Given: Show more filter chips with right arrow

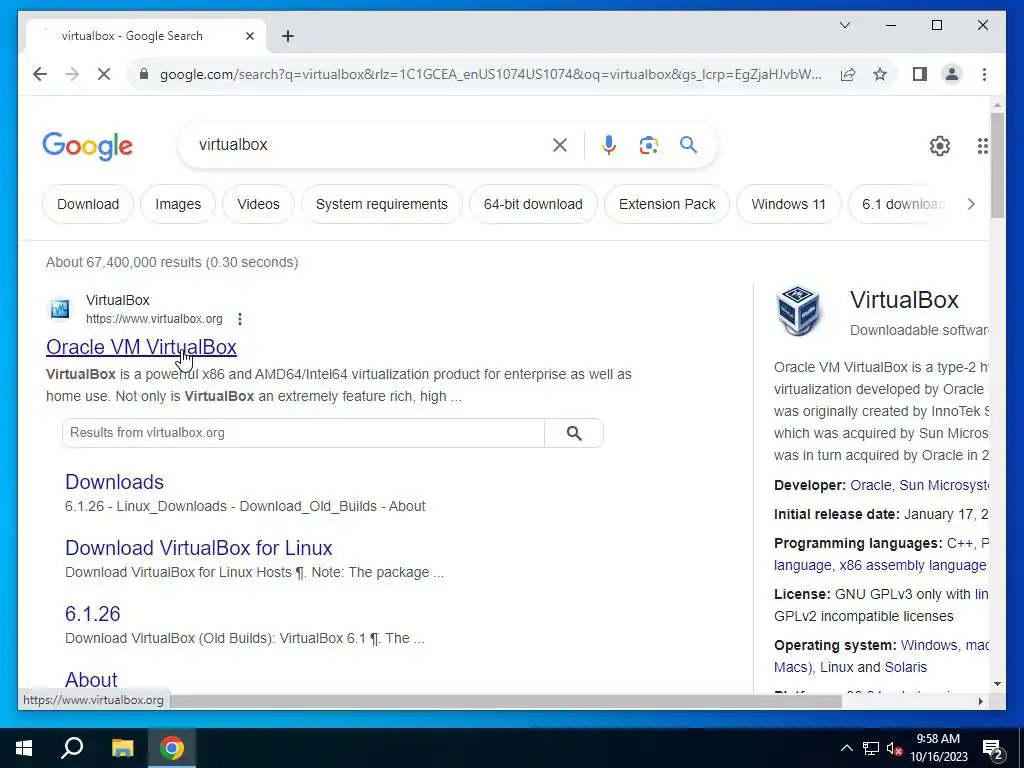Looking at the screenshot, I should pos(971,204).
